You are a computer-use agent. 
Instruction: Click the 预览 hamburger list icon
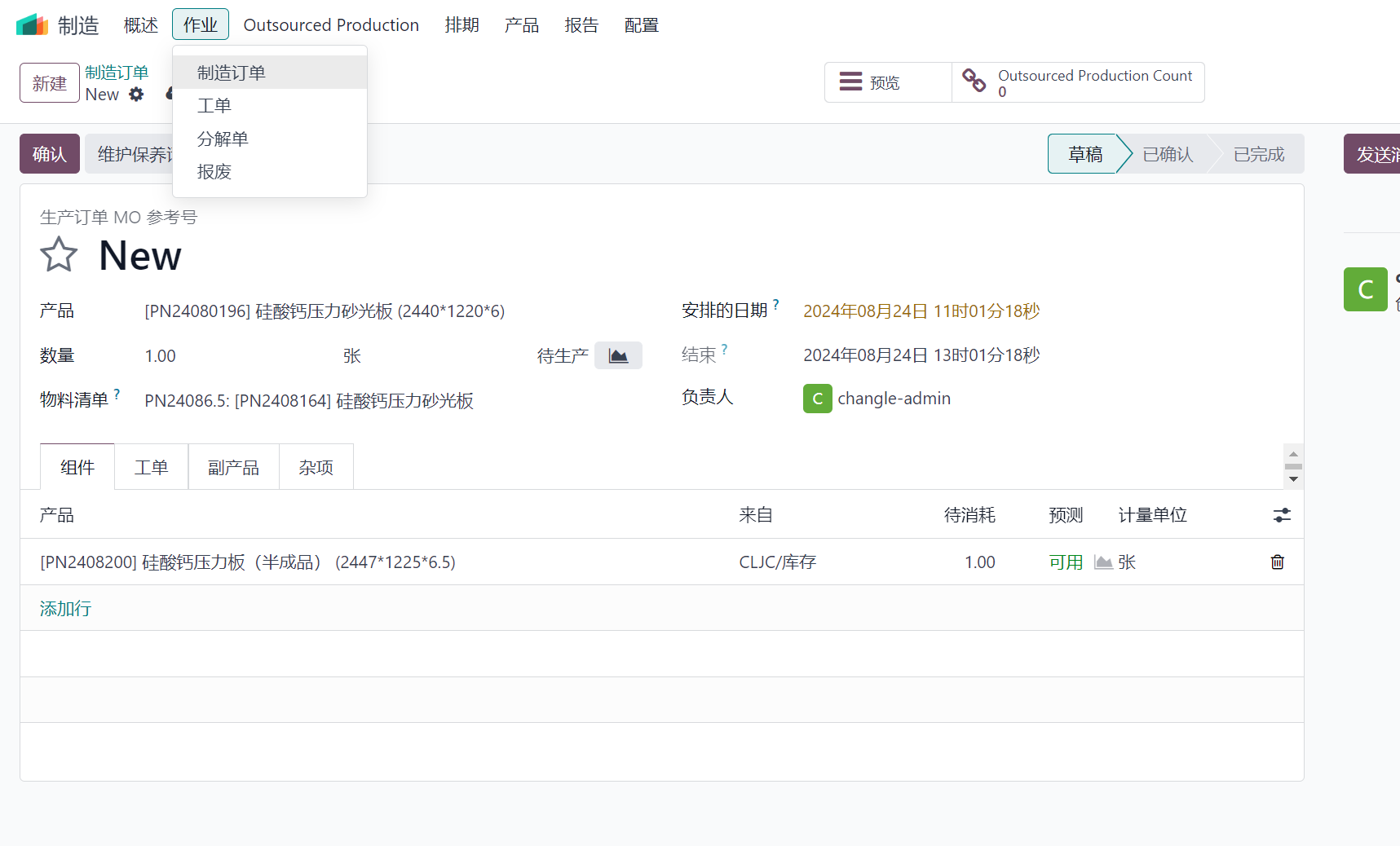point(850,82)
